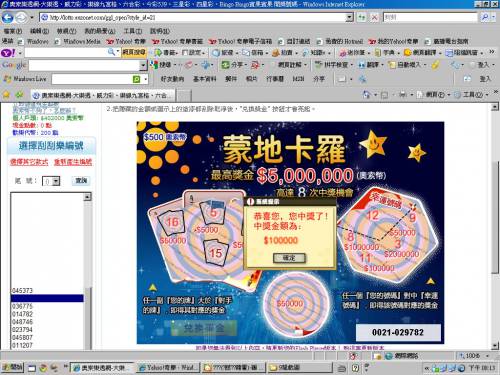Screen dimensions: 500x375
Task: Open the Print icon in command bar
Action: [x=403, y=95]
